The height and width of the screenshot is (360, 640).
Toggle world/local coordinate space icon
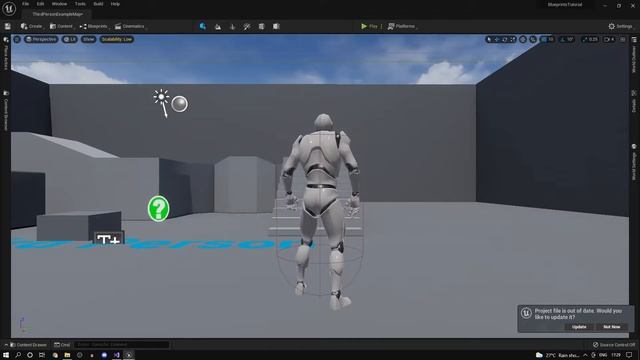(x=523, y=40)
